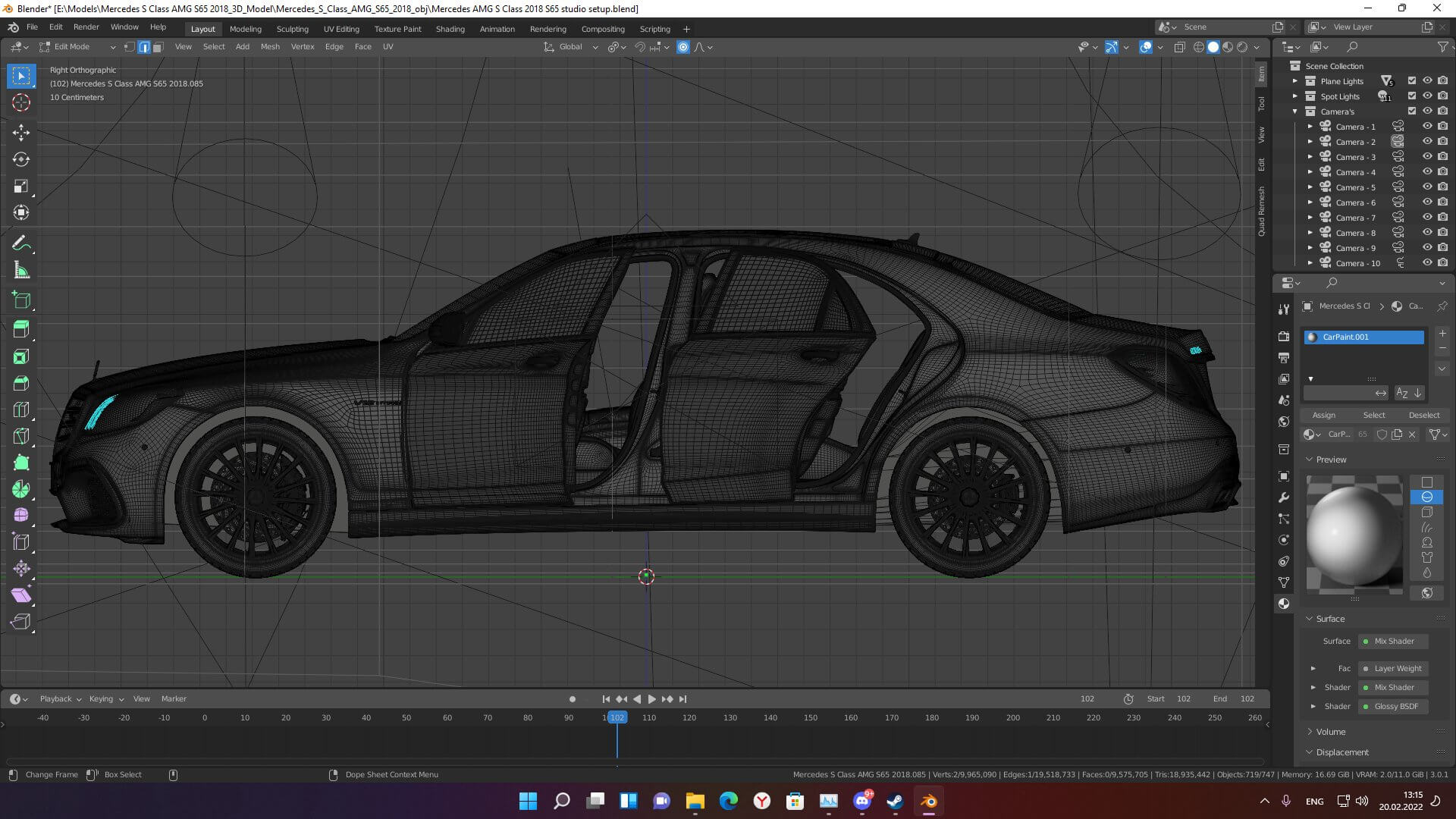
Task: Toggle X-ray view
Action: click(x=1180, y=47)
